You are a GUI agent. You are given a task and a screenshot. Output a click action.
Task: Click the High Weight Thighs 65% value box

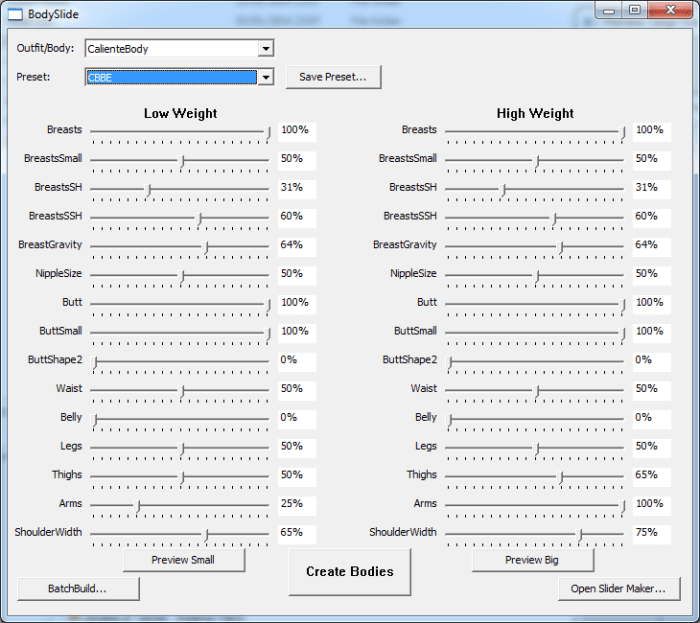[652, 477]
